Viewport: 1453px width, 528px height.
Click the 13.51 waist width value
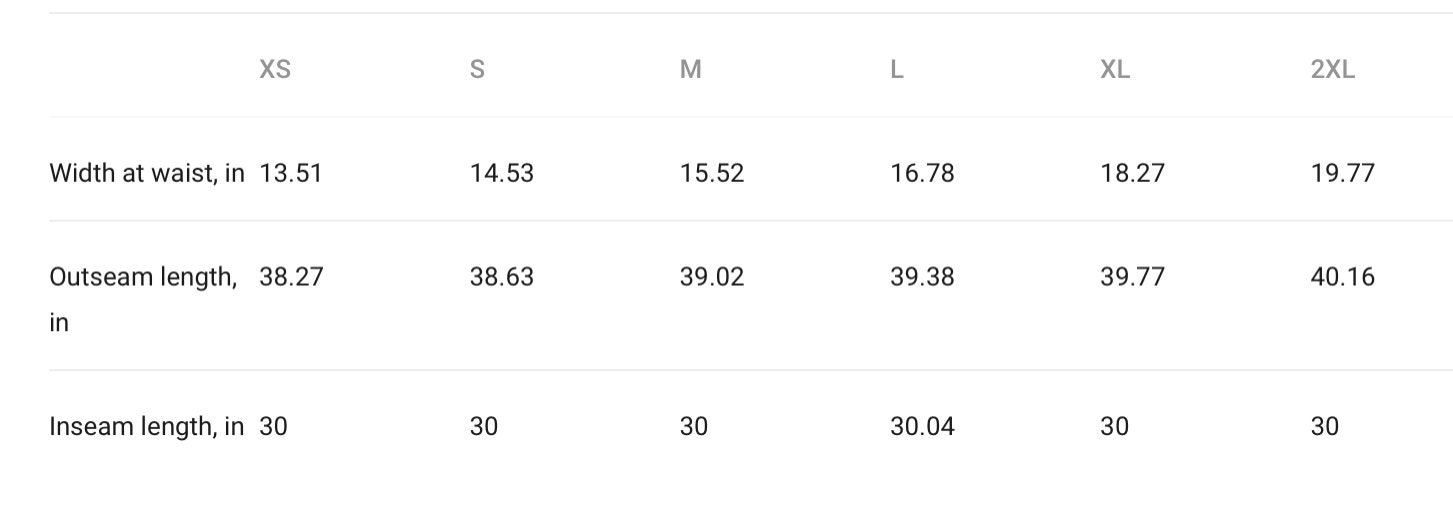pos(291,173)
